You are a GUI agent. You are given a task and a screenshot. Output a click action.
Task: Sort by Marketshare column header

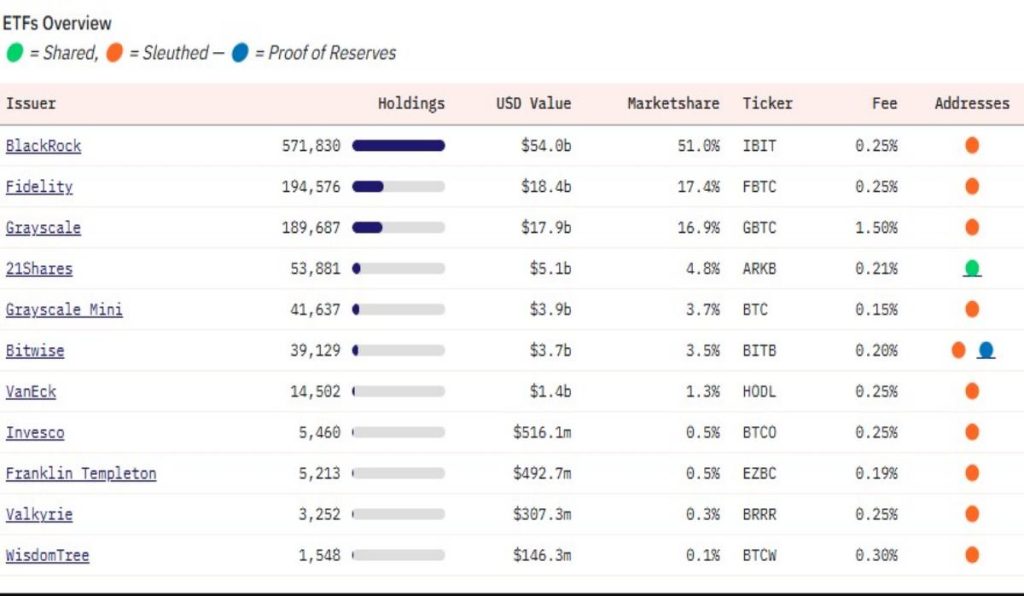[x=673, y=103]
